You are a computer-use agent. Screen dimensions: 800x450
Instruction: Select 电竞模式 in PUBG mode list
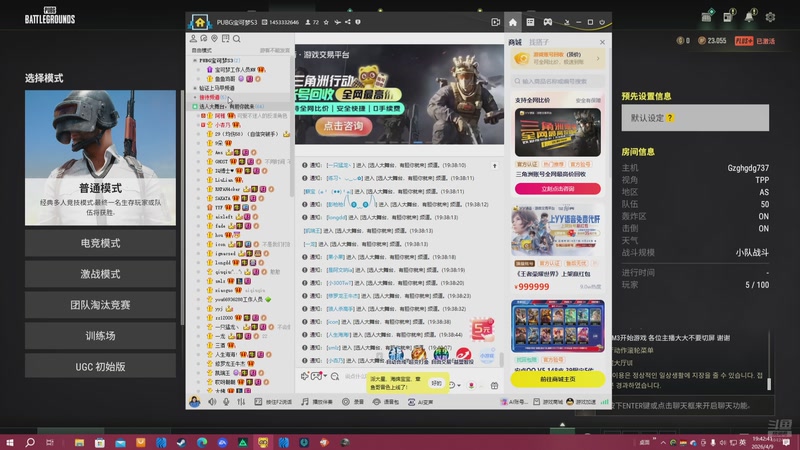click(101, 243)
